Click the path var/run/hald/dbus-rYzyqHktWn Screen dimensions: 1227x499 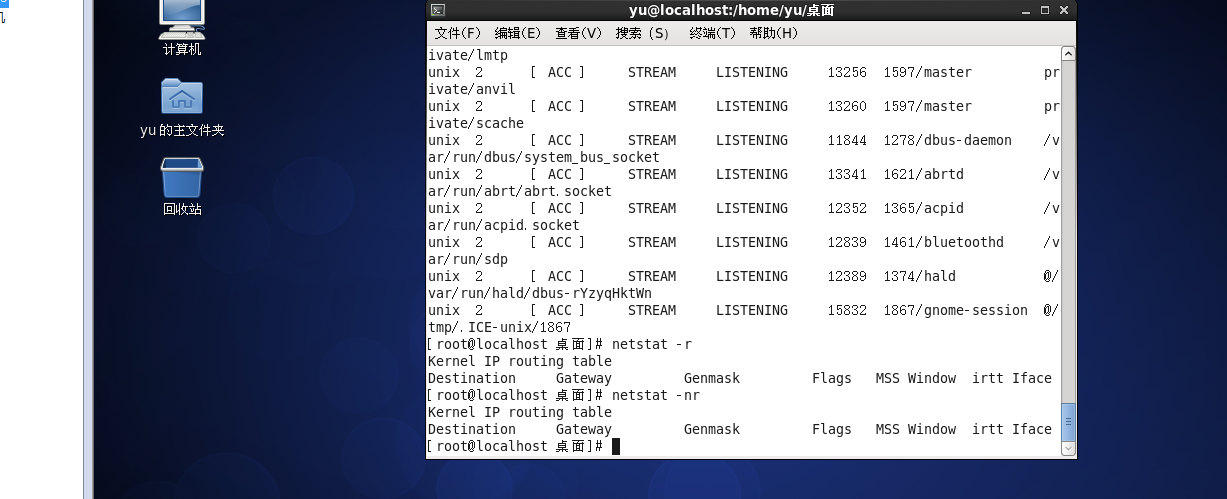(x=540, y=293)
